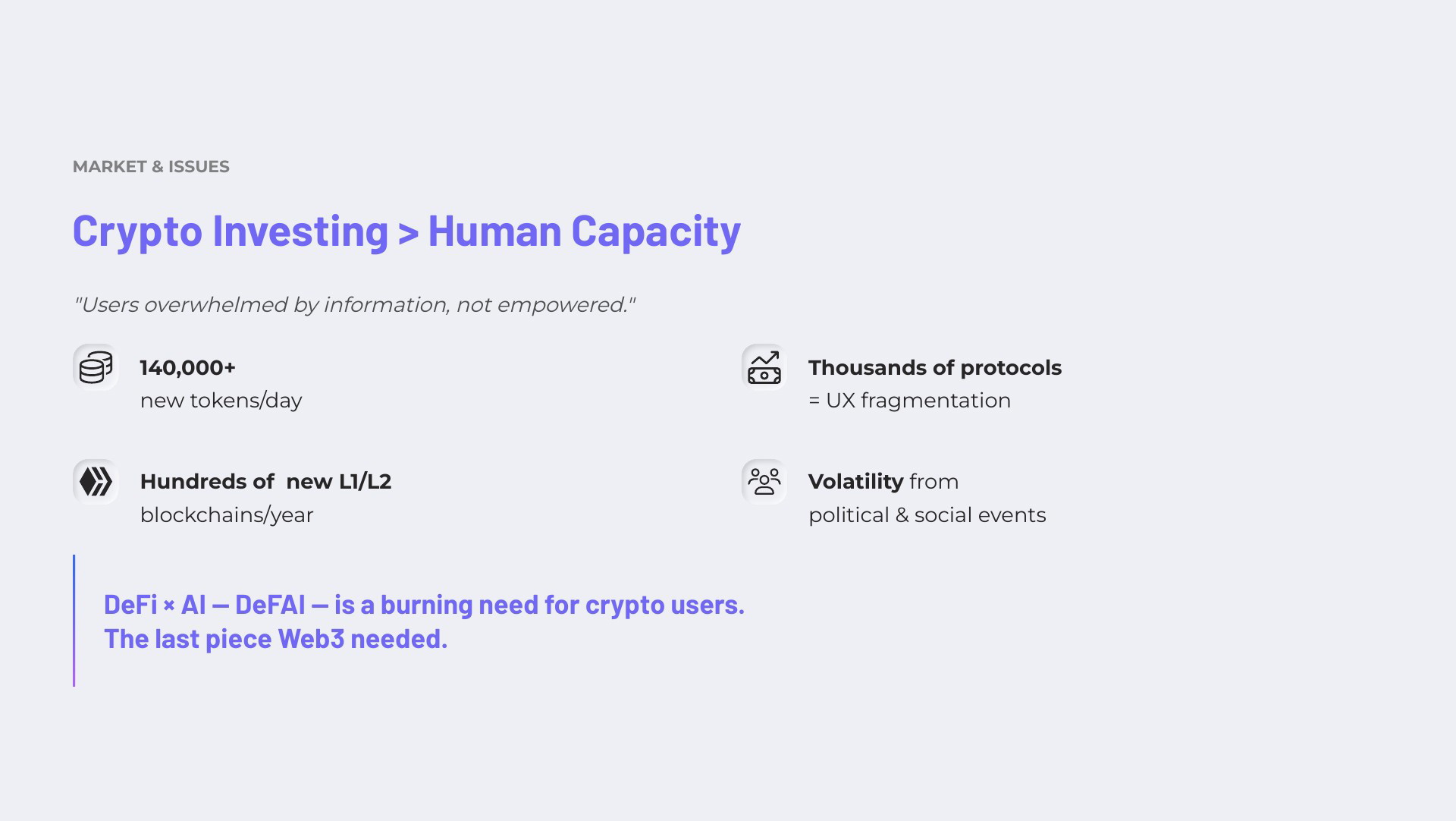Click the DeFi × AI — DeFAI callout line
Image resolution: width=1456 pixels, height=821 pixels.
[424, 605]
